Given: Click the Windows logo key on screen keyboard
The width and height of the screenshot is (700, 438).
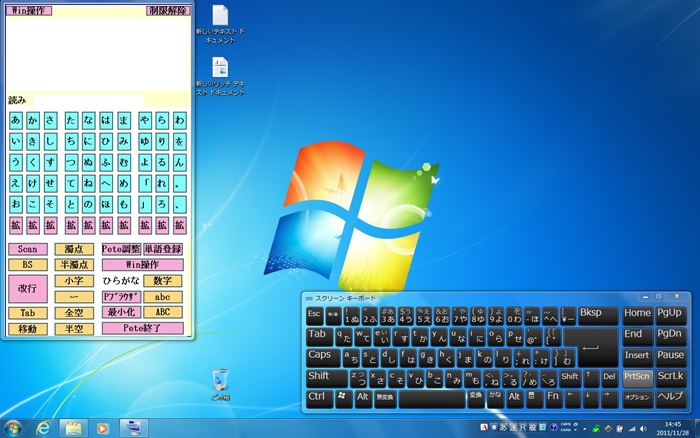Looking at the screenshot, I should (x=343, y=398).
